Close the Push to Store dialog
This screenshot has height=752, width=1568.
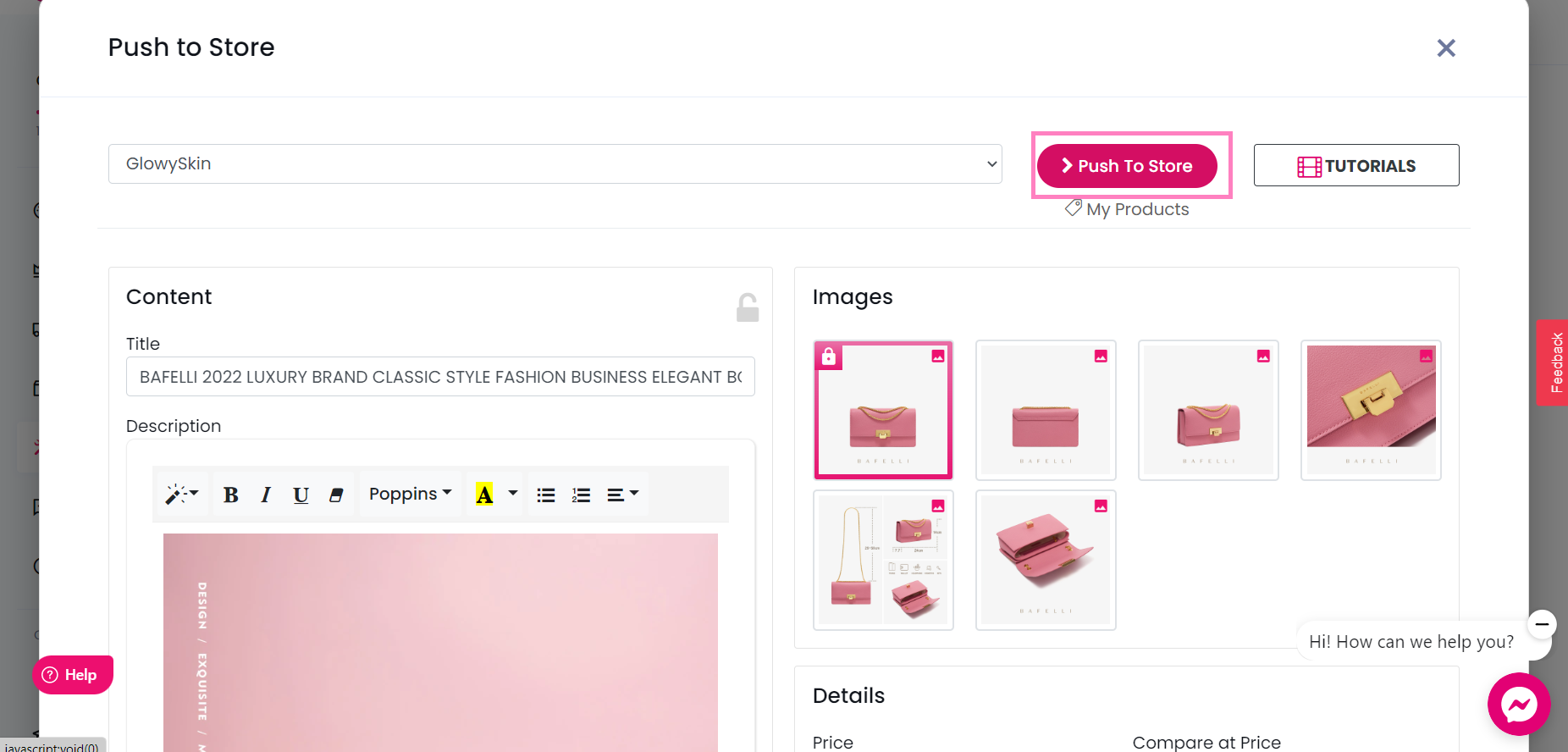tap(1446, 48)
